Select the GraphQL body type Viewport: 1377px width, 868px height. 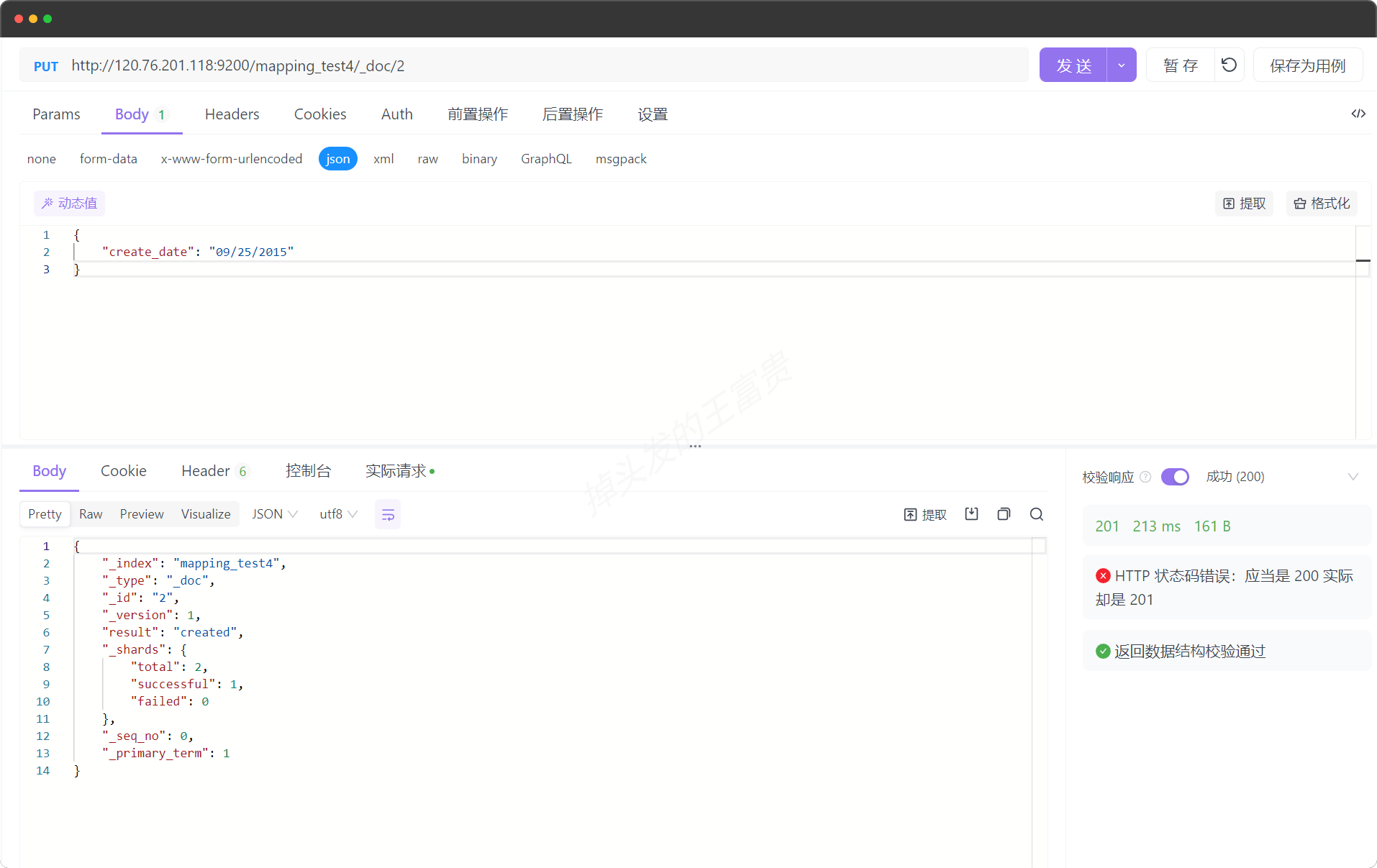coord(547,159)
